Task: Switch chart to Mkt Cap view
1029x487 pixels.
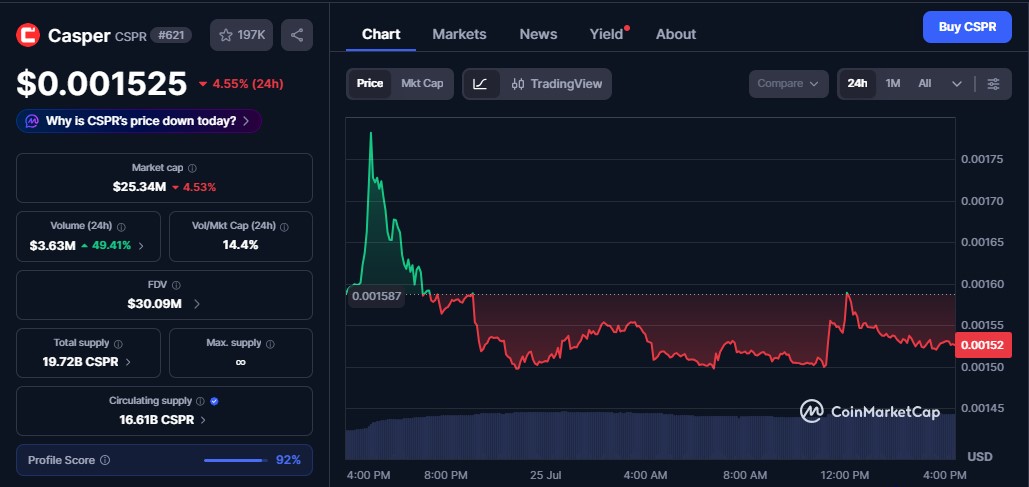Action: [x=422, y=84]
